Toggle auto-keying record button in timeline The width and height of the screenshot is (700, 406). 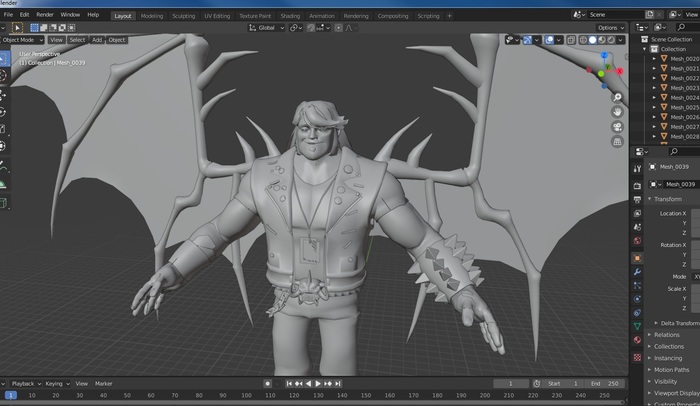[x=268, y=383]
